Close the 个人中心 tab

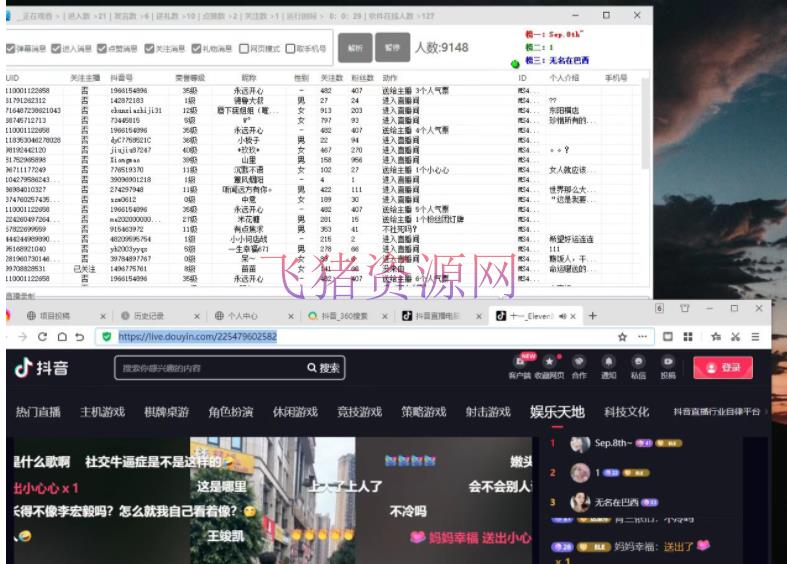tap(291, 316)
